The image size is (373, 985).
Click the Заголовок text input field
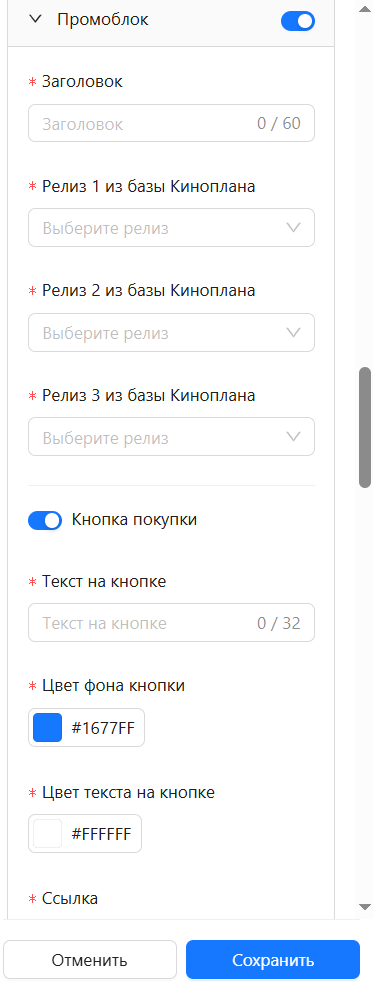pos(171,123)
